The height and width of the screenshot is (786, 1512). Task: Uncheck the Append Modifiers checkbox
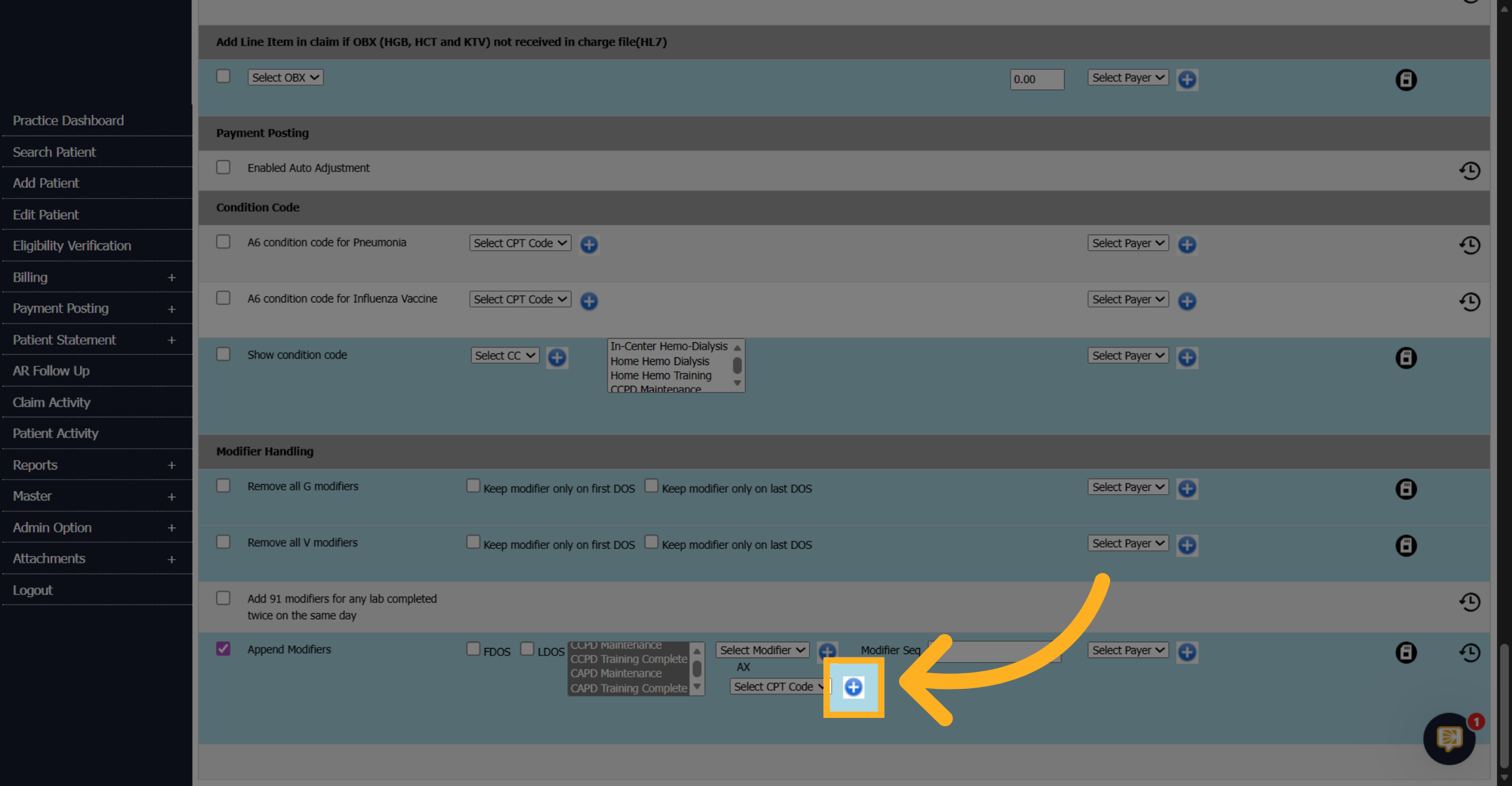223,649
